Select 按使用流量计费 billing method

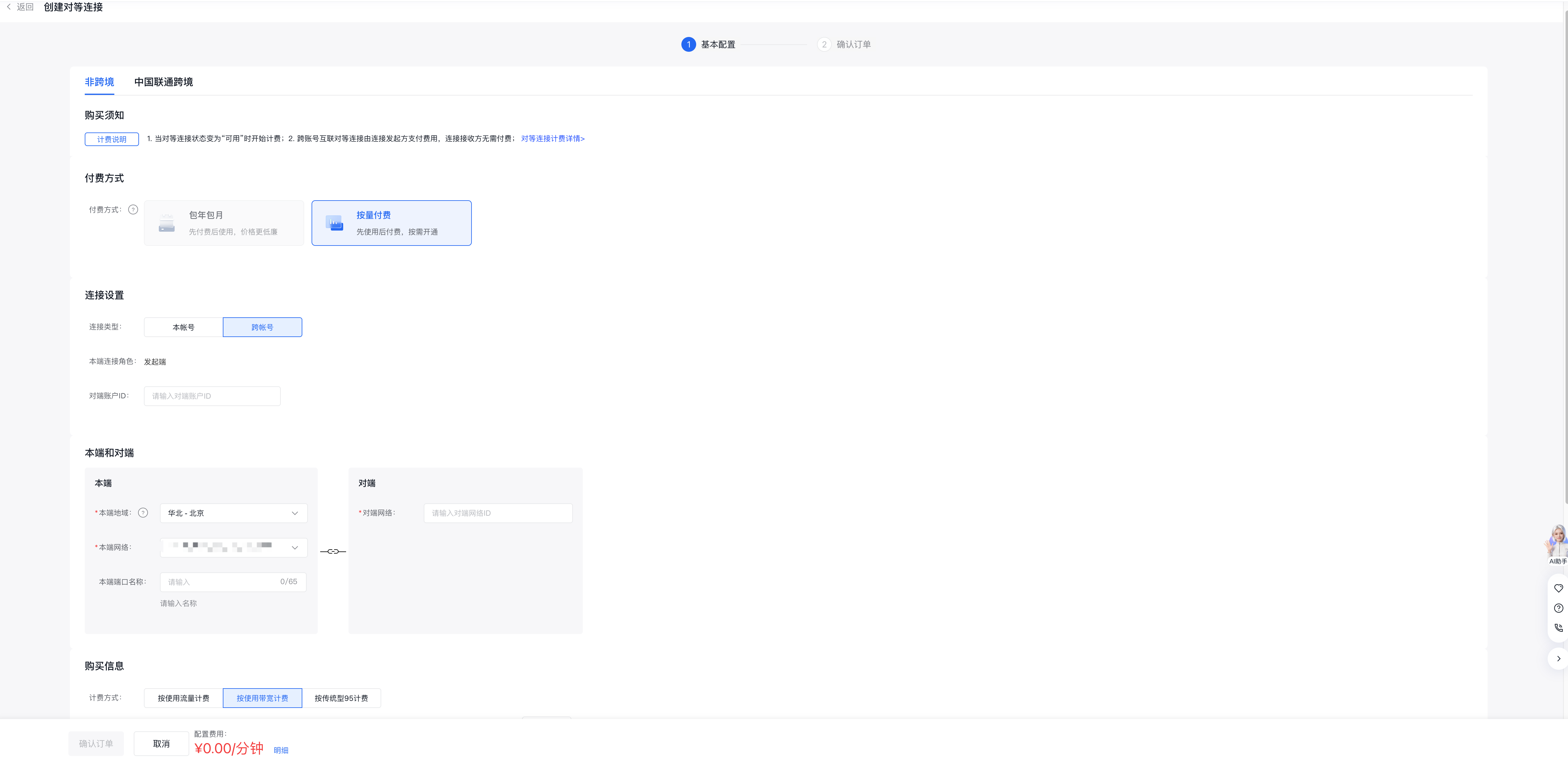(184, 698)
